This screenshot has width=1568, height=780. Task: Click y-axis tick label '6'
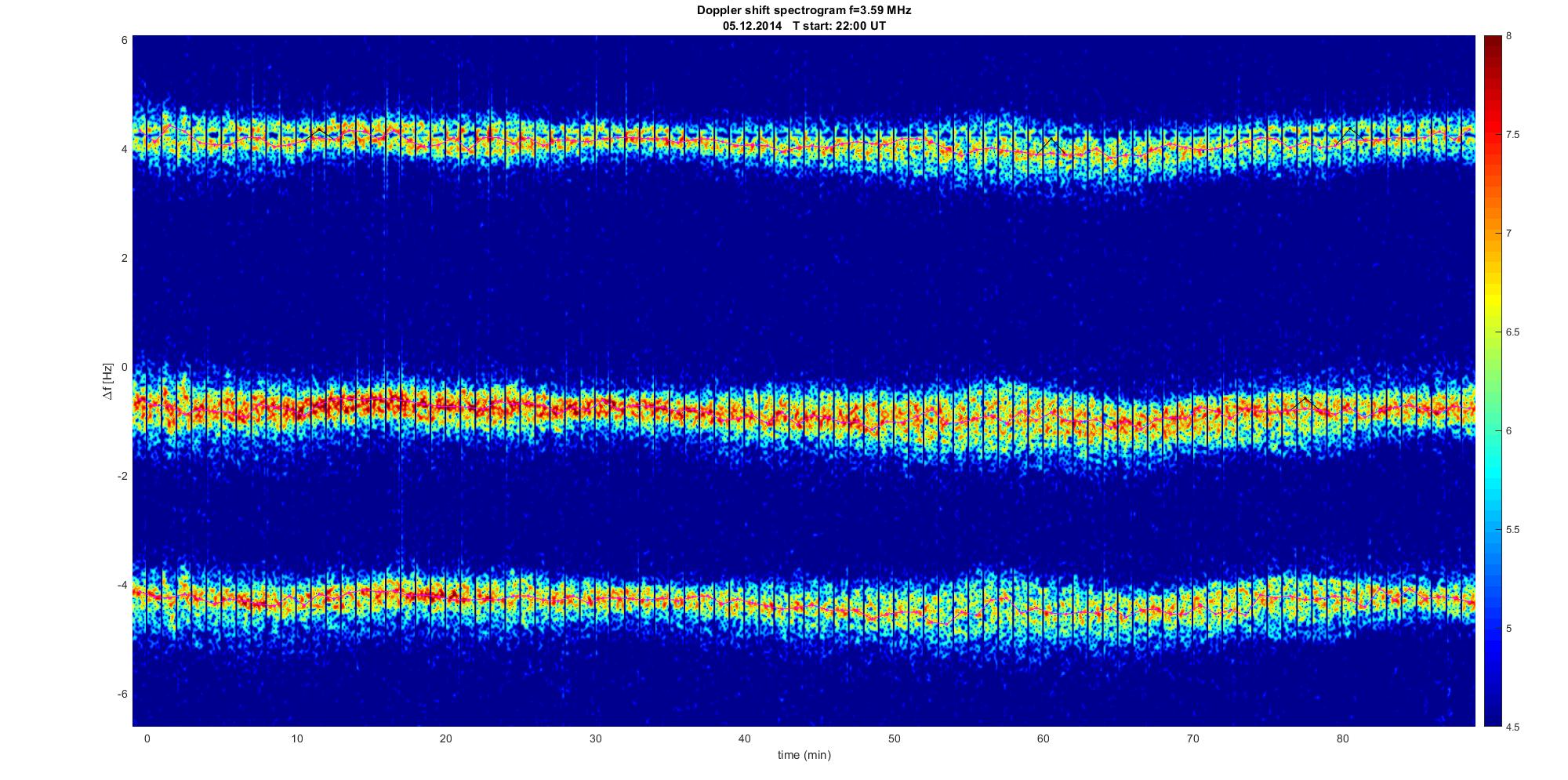[x=125, y=40]
